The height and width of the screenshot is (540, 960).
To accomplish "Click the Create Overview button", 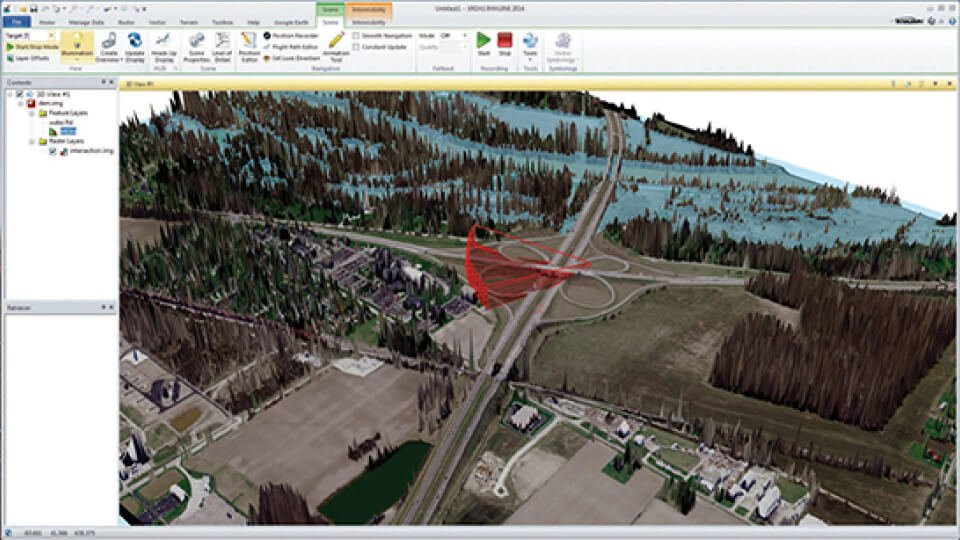I will 109,47.
